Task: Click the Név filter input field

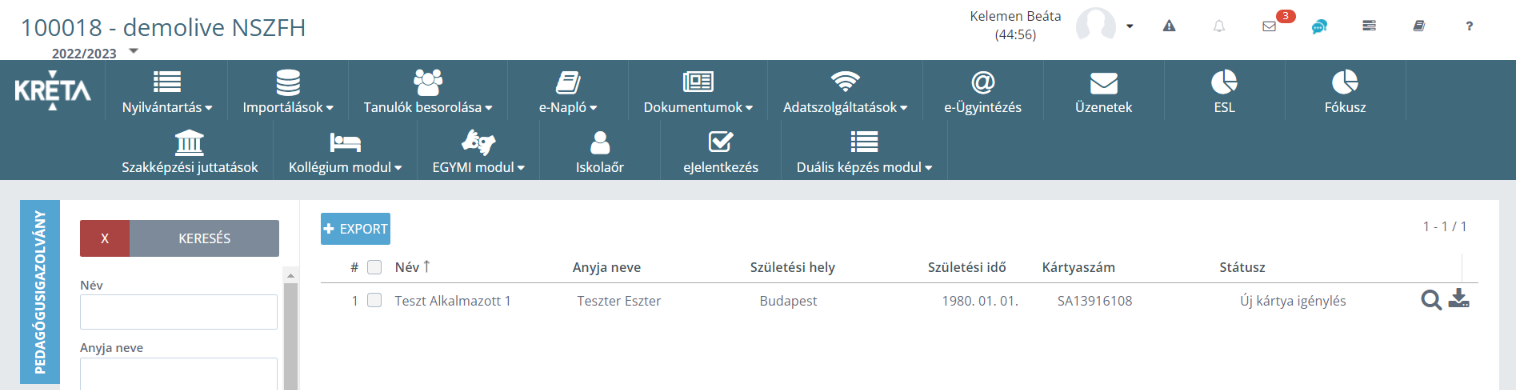Action: coord(179,312)
